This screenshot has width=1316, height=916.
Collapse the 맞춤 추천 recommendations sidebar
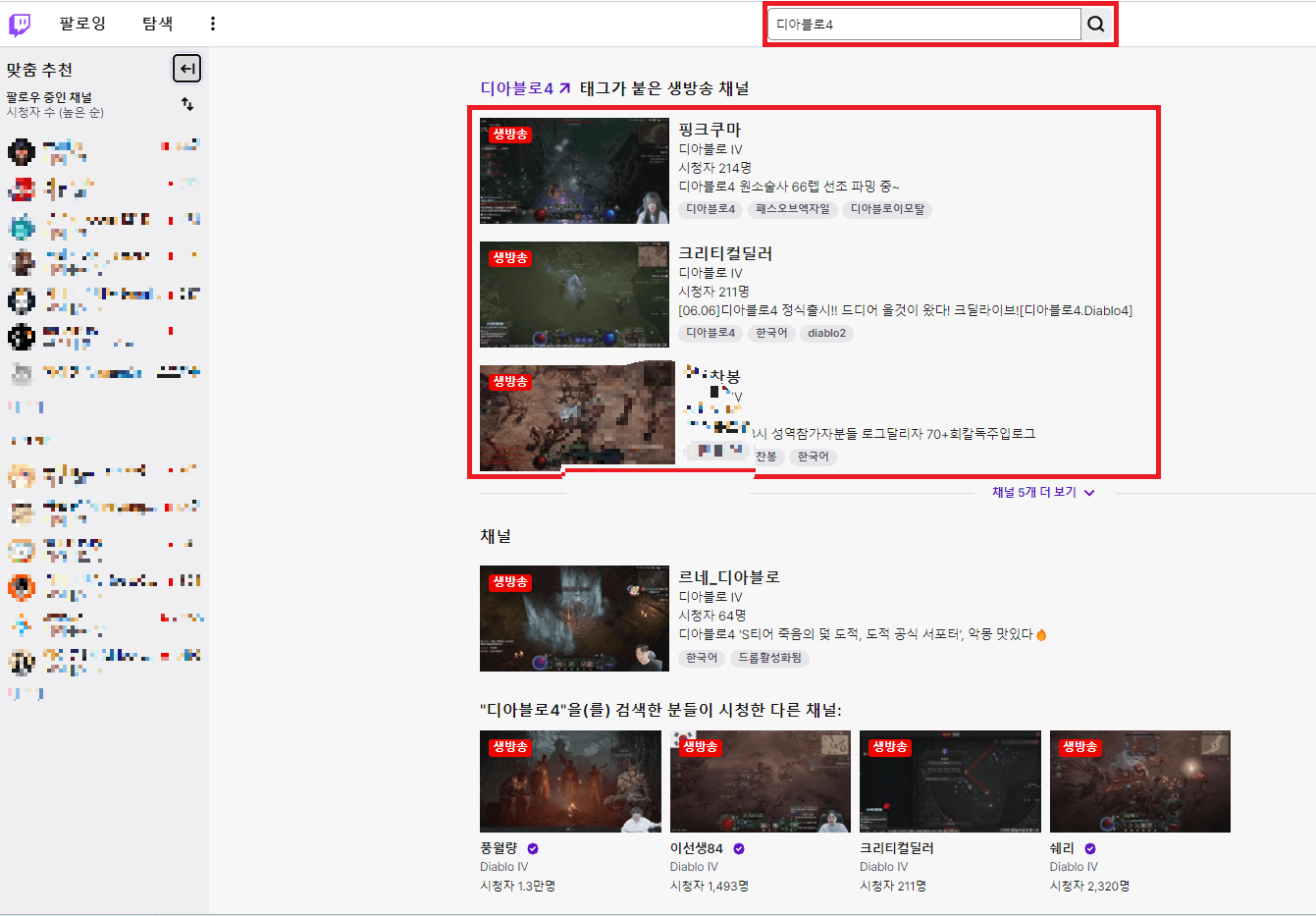point(185,68)
